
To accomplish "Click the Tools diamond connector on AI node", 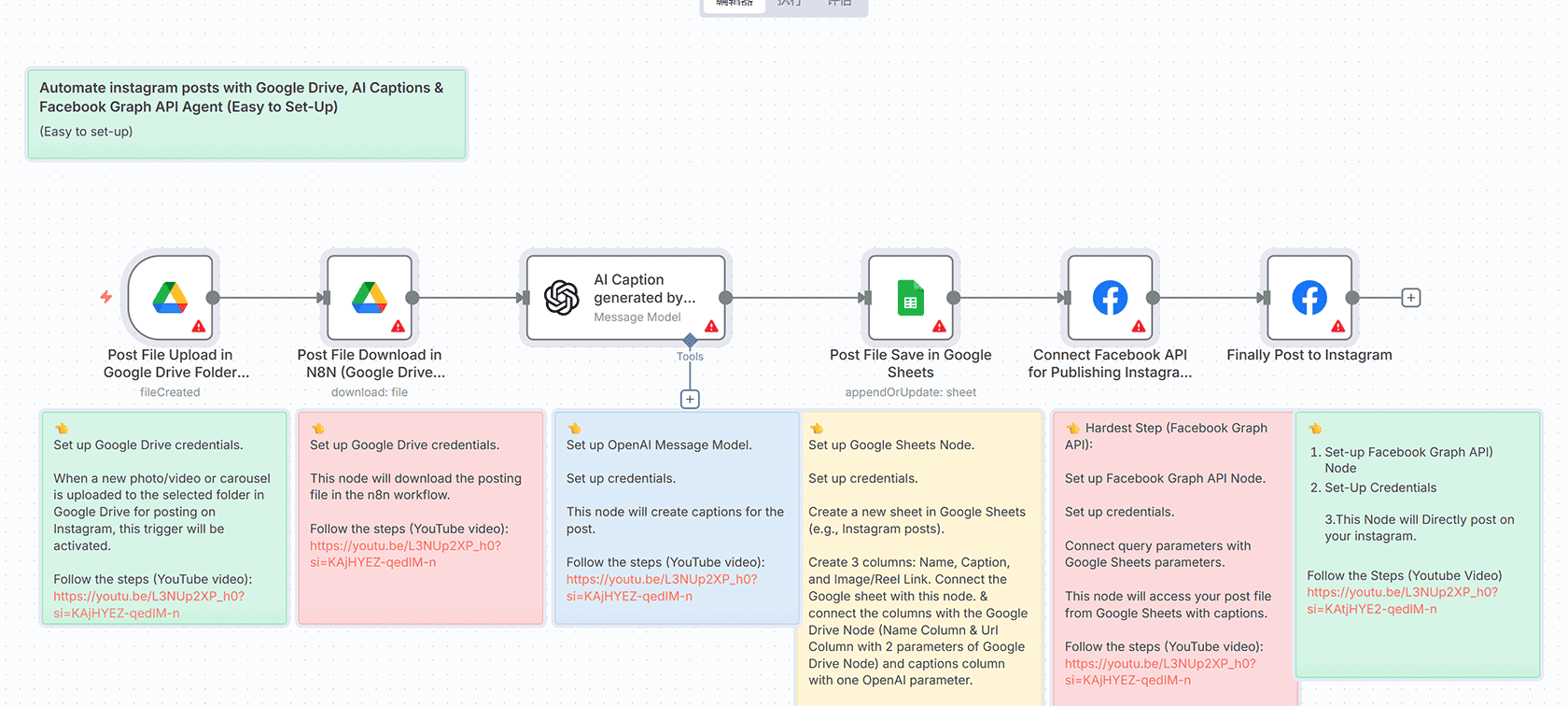I will pos(690,340).
